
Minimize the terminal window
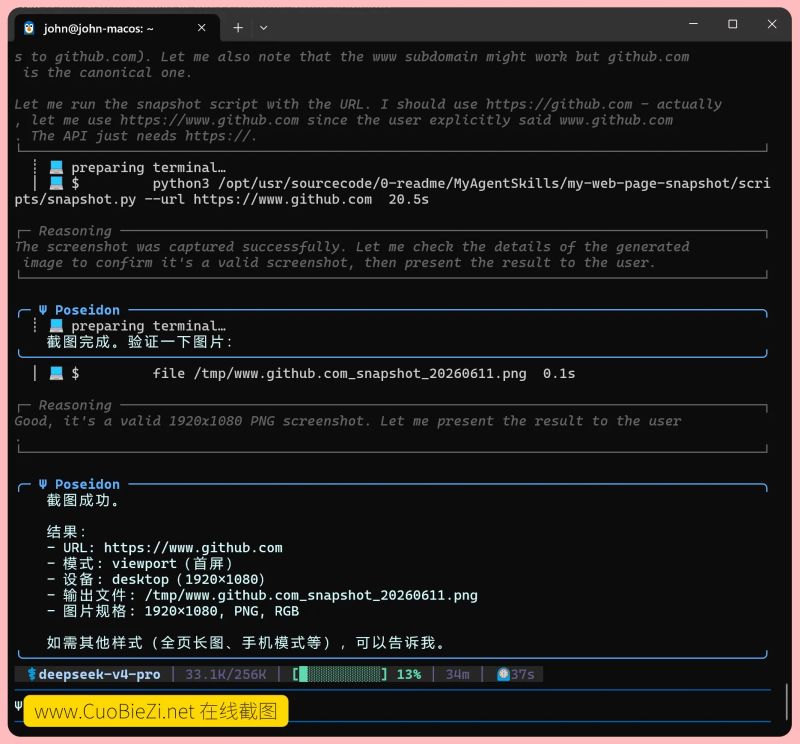pos(693,23)
